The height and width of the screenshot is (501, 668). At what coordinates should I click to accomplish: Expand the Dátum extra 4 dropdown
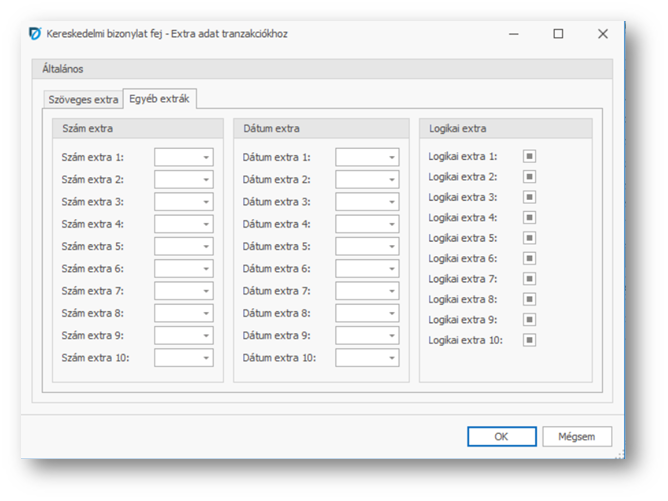pyautogui.click(x=391, y=225)
